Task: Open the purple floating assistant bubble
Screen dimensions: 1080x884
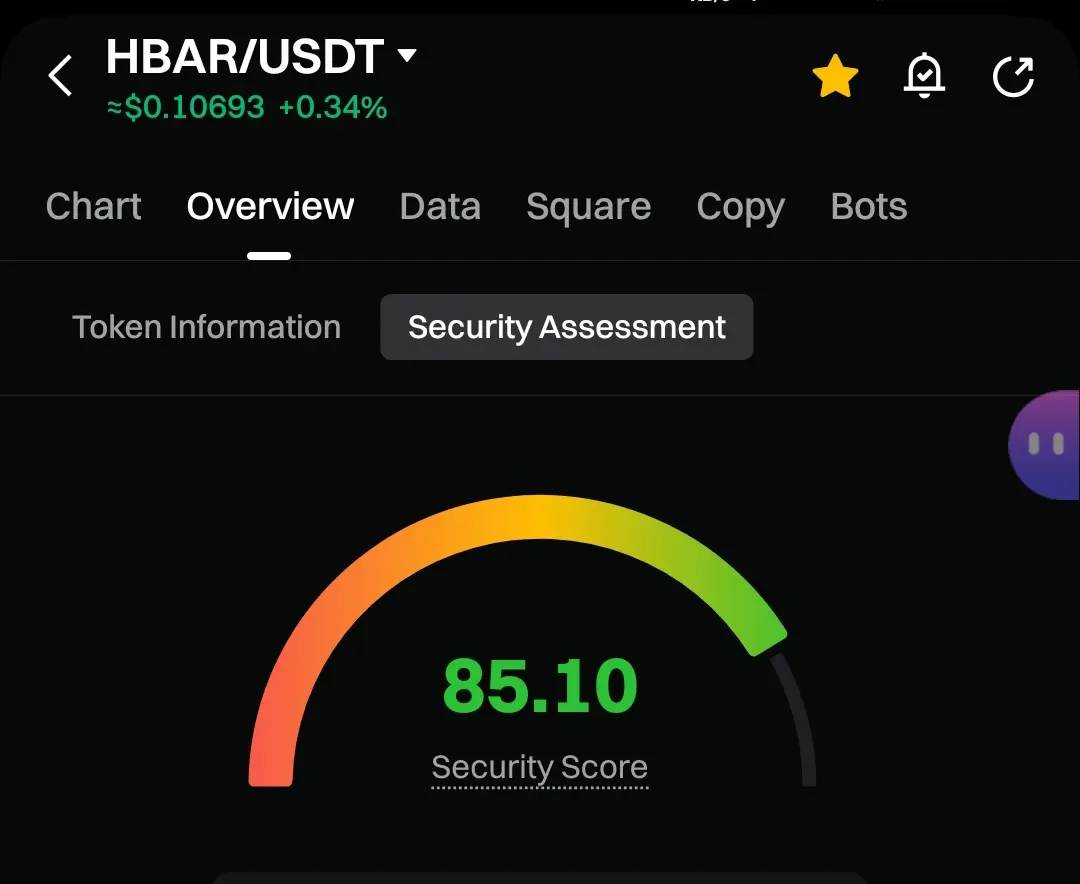Action: (1044, 444)
